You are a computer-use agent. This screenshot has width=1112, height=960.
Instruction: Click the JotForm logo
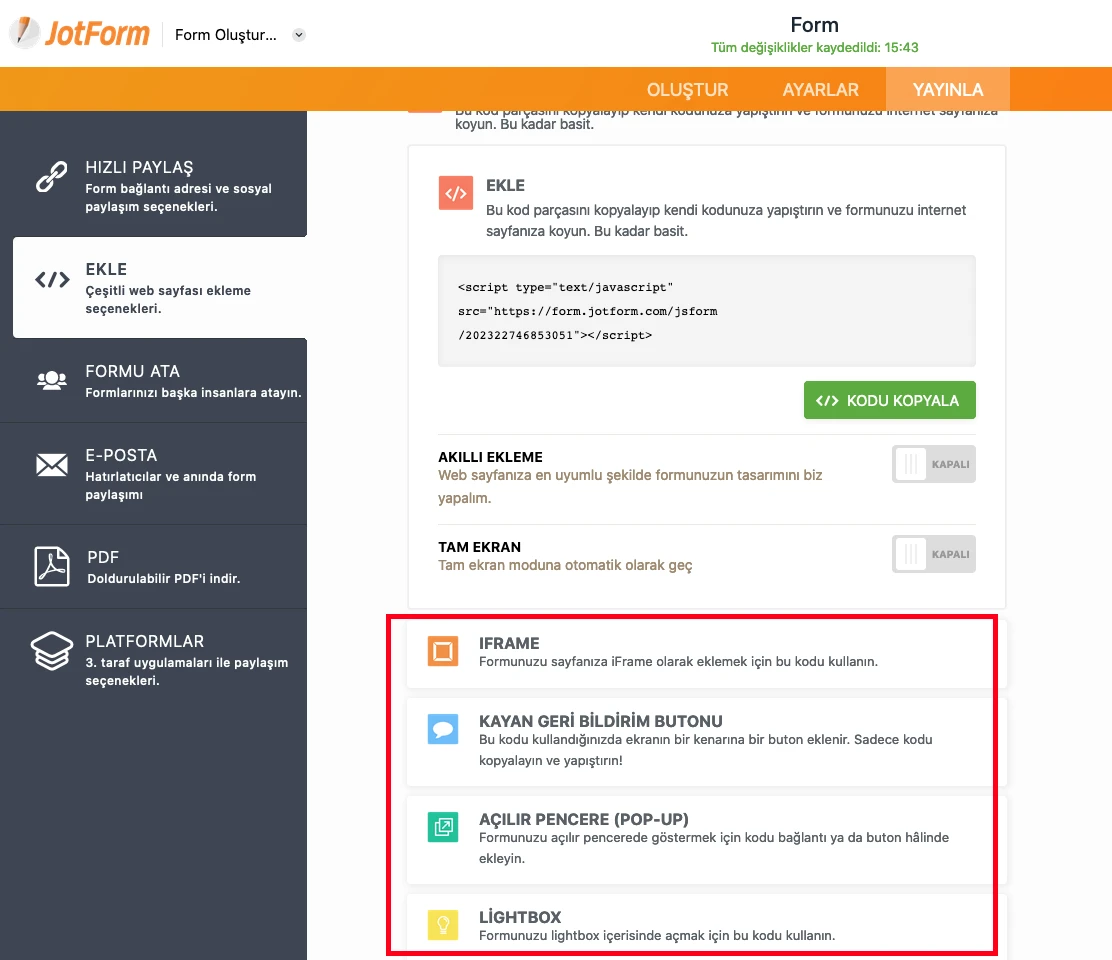pos(80,33)
